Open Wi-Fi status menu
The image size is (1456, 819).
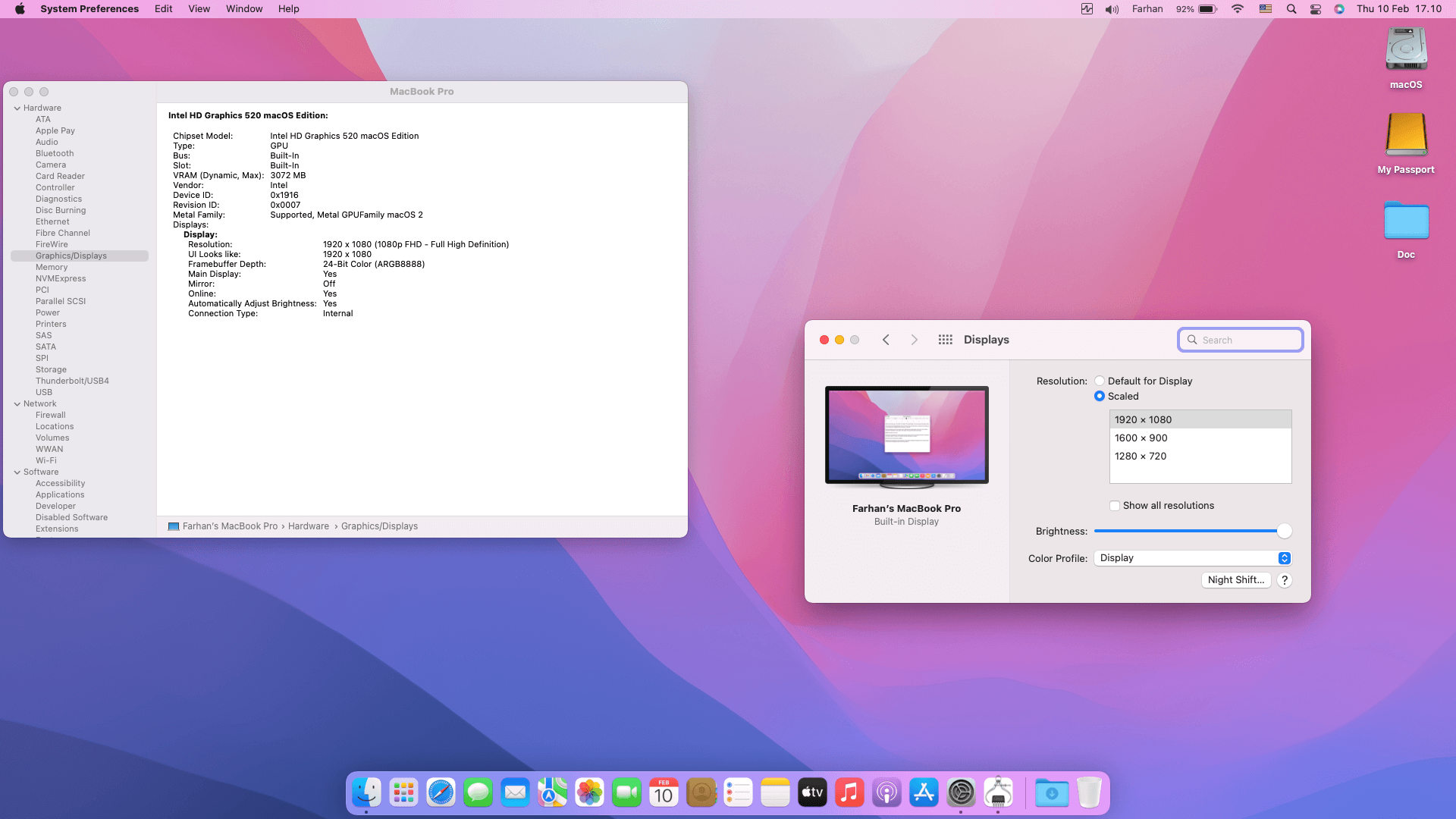(1238, 9)
